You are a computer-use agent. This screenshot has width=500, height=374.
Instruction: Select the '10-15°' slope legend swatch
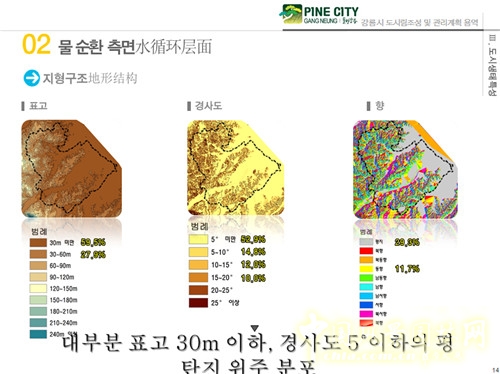coord(198,265)
